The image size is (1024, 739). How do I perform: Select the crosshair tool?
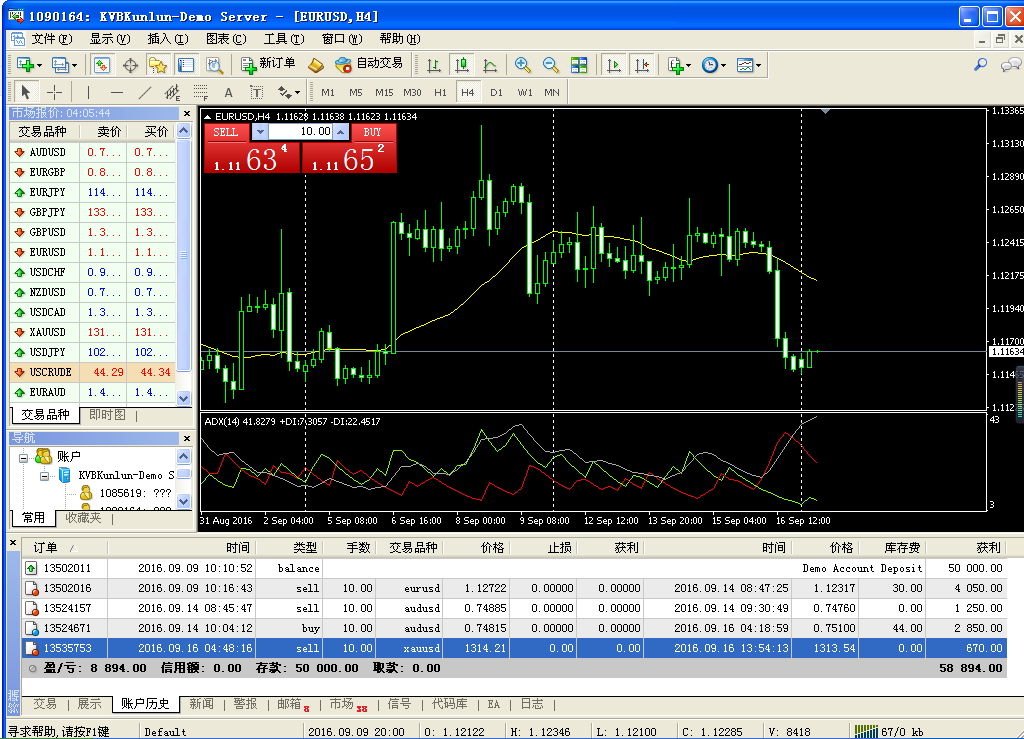click(x=55, y=92)
